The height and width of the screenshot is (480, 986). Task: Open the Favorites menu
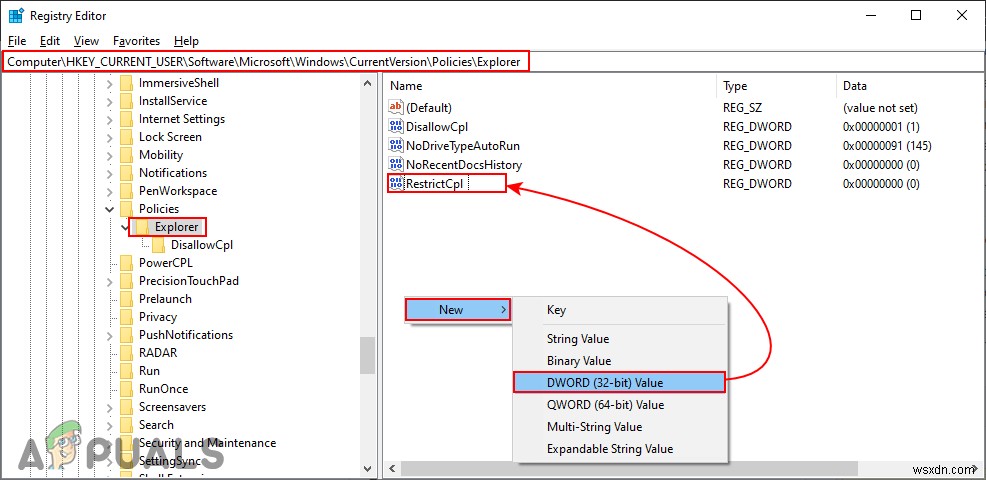136,41
